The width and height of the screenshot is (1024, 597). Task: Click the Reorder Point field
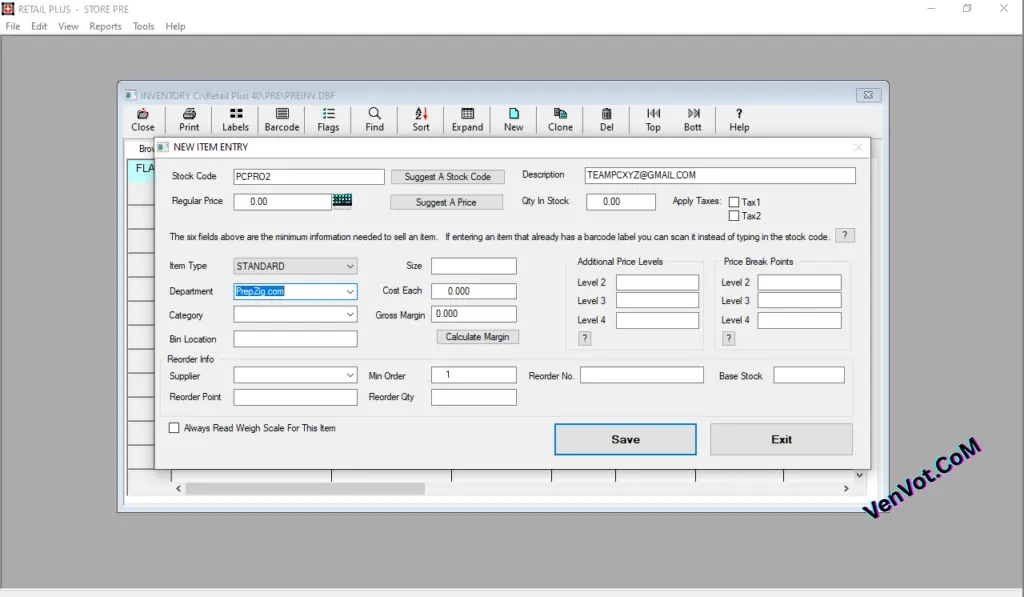pyautogui.click(x=295, y=397)
